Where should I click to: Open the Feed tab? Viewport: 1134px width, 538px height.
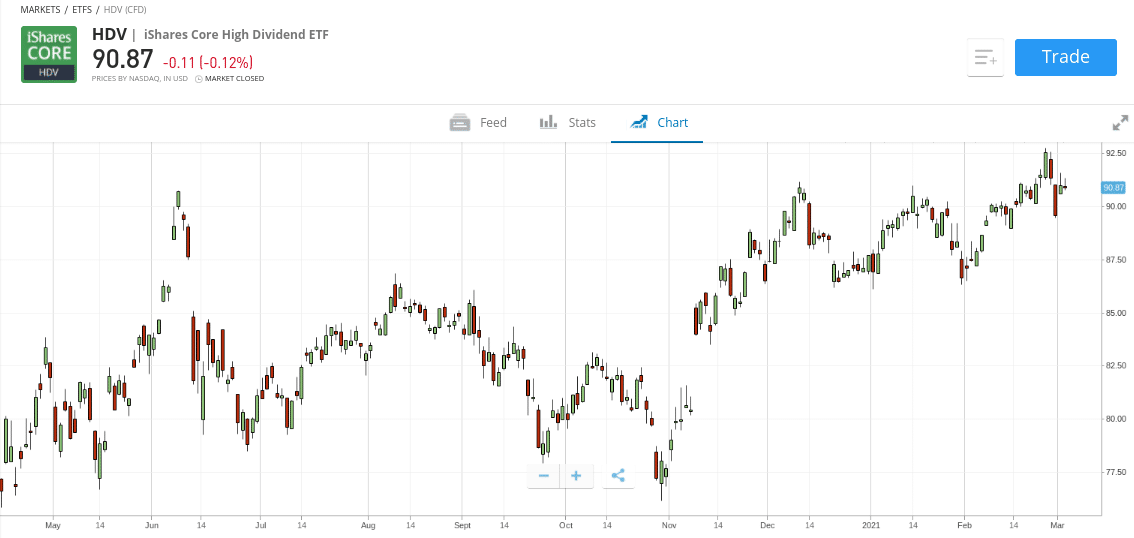[478, 122]
